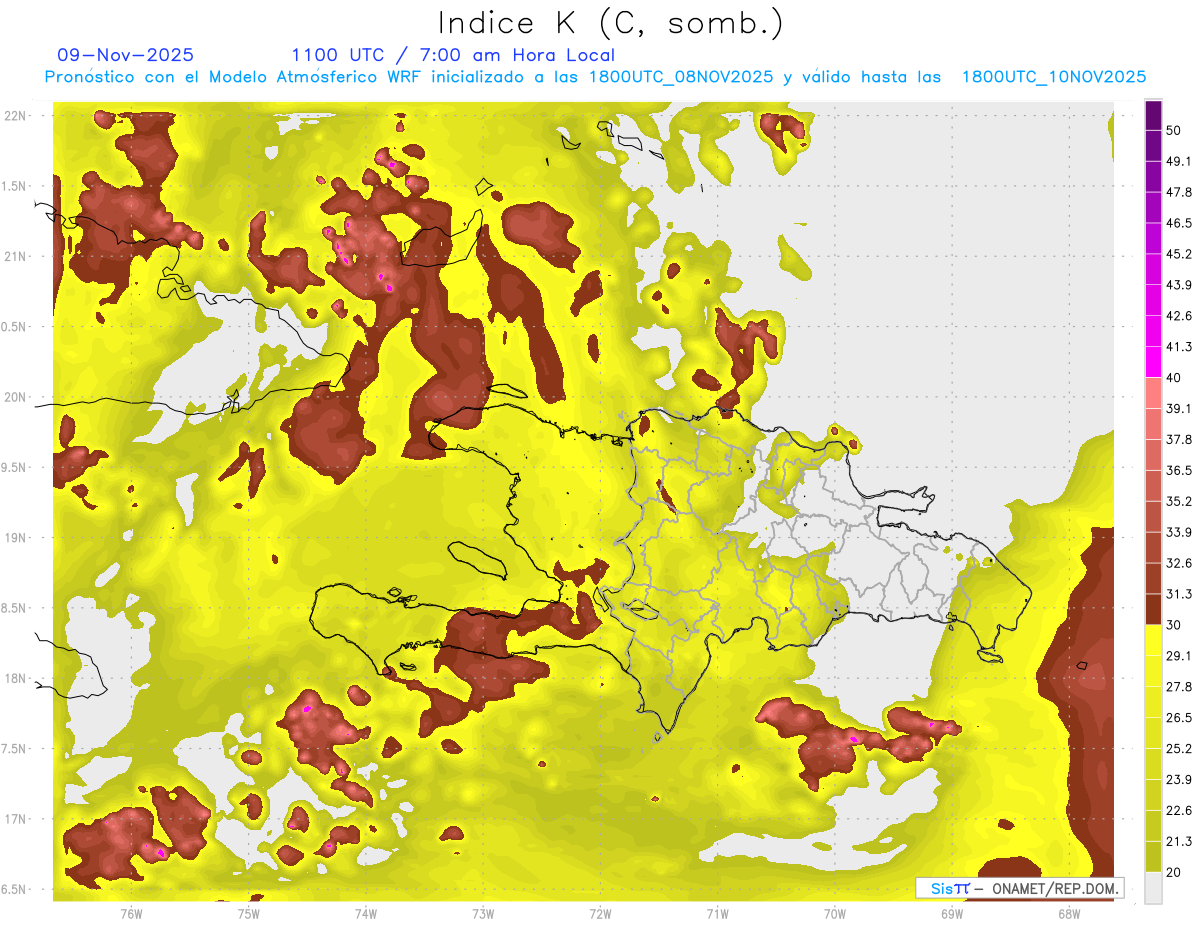The image size is (1200, 927).
Task: Click legend value "49.1"
Action: click(1179, 161)
